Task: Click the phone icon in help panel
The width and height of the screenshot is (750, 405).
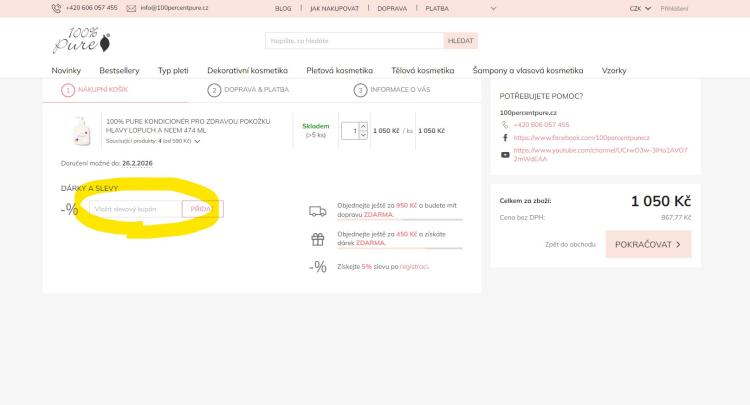Action: tap(505, 125)
